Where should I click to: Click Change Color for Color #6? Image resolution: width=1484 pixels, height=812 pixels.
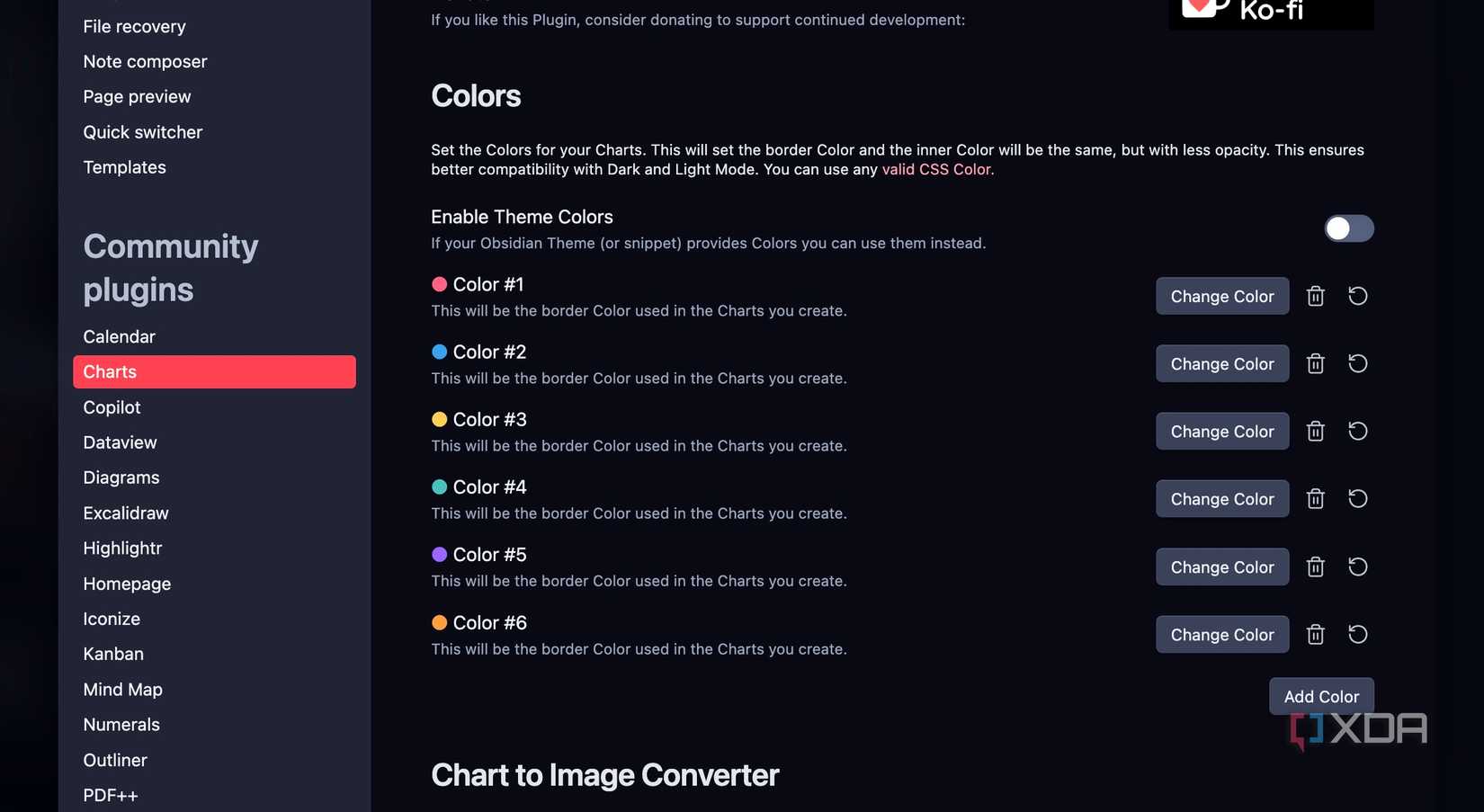pyautogui.click(x=1221, y=634)
